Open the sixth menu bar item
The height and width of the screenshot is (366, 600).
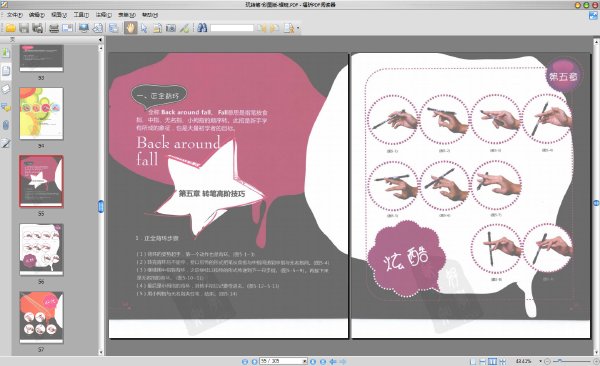coord(127,15)
